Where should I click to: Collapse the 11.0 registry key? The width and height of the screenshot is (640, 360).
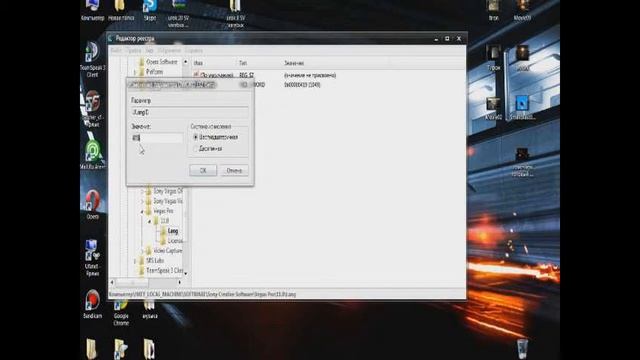149,221
